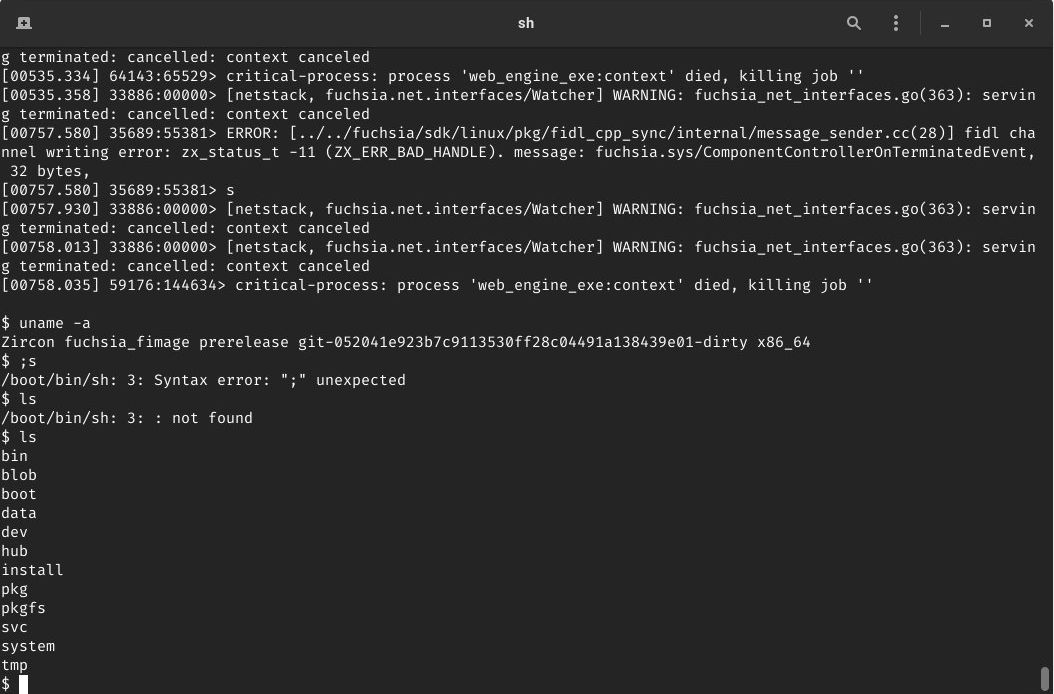Click the 00758.035 critical-process log line
The width and height of the screenshot is (1054, 694).
[x=437, y=285]
